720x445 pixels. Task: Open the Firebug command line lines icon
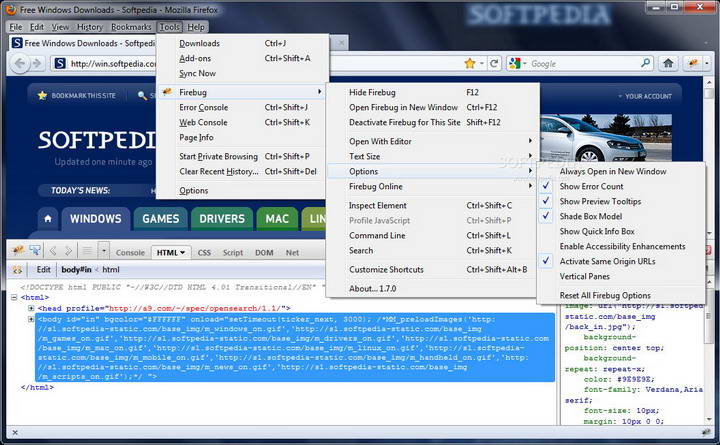(x=87, y=251)
